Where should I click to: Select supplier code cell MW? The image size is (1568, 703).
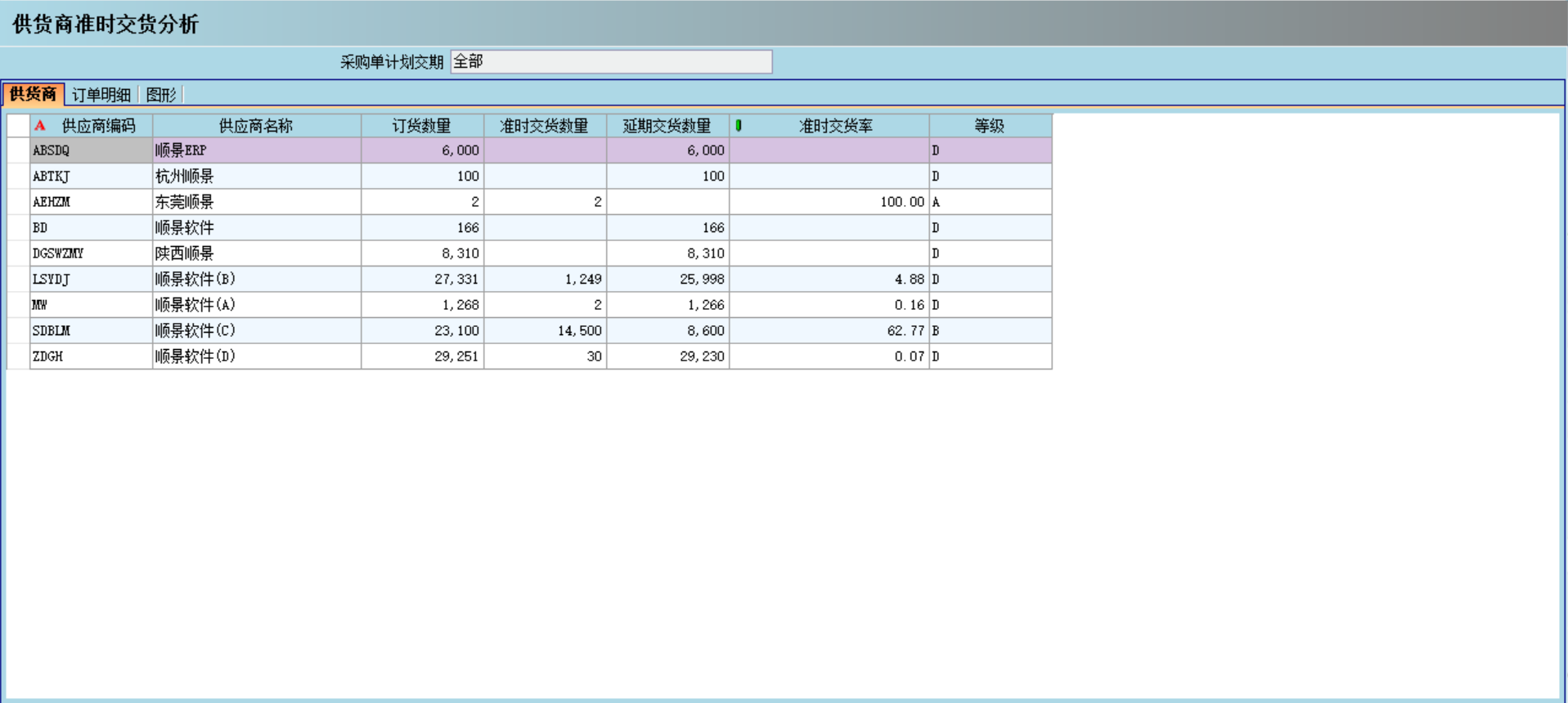[91, 305]
